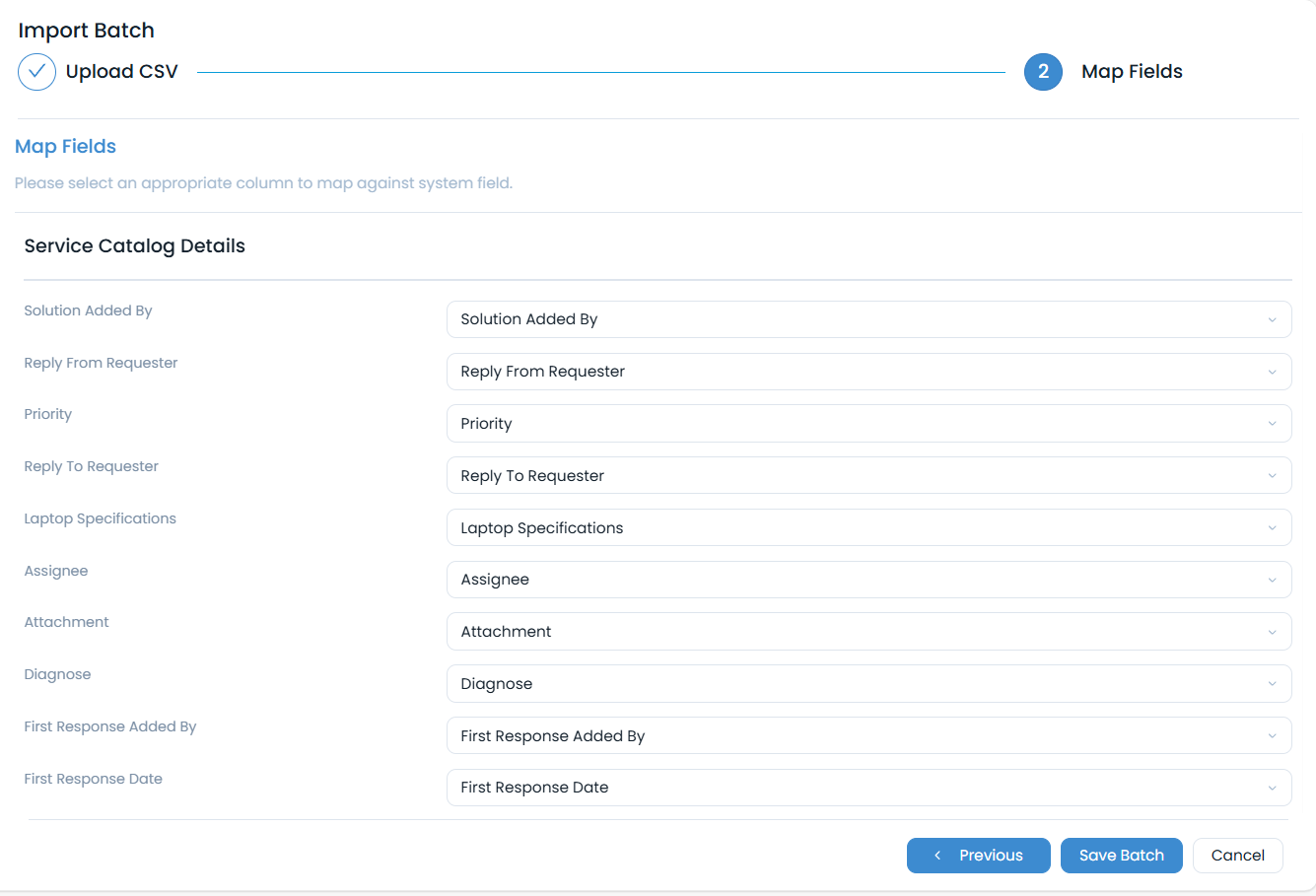
Task: Expand the Attachment mapping dropdown
Action: coord(867,632)
